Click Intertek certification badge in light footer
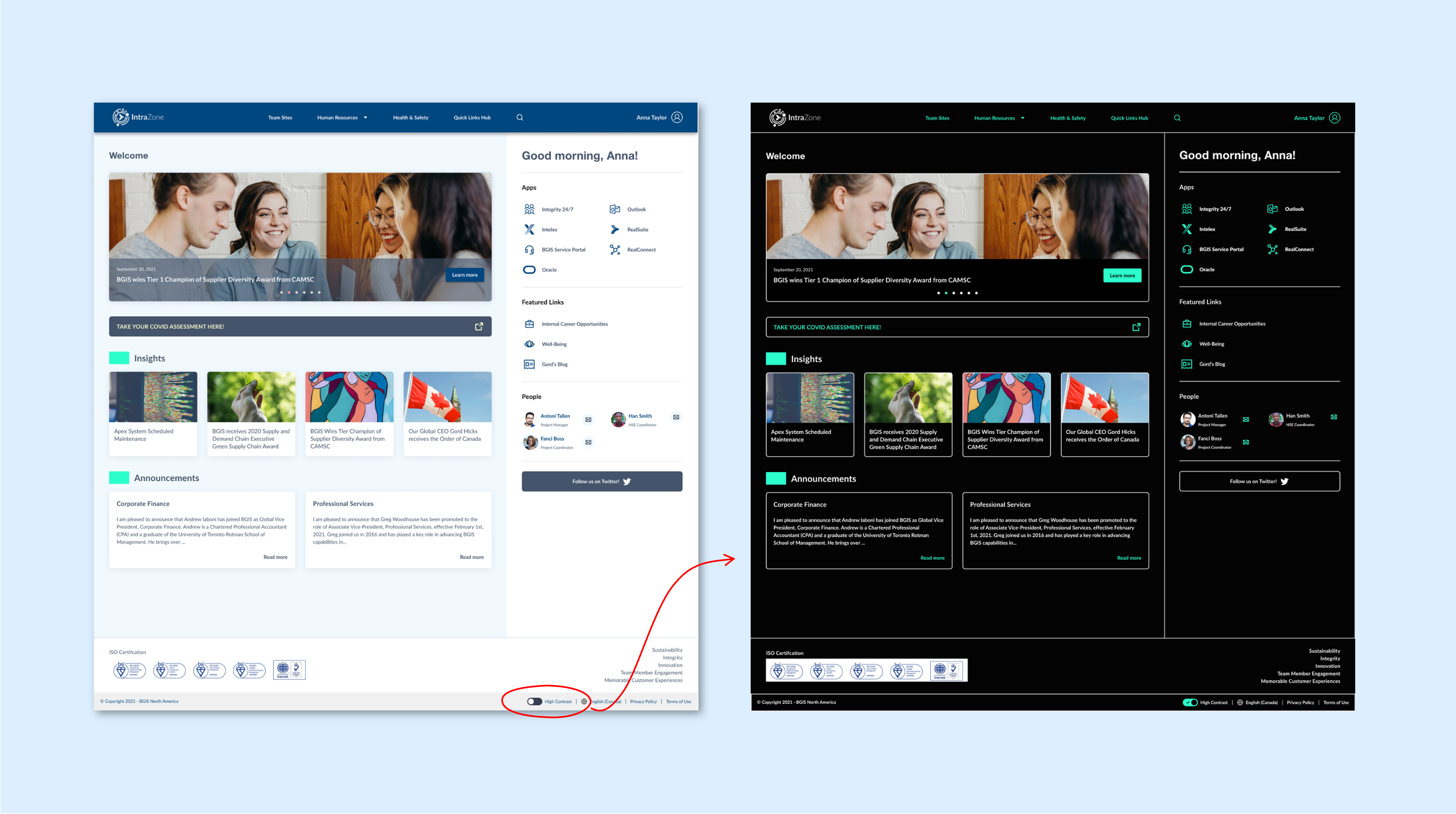Viewport: 1456px width, 814px height. click(x=289, y=670)
